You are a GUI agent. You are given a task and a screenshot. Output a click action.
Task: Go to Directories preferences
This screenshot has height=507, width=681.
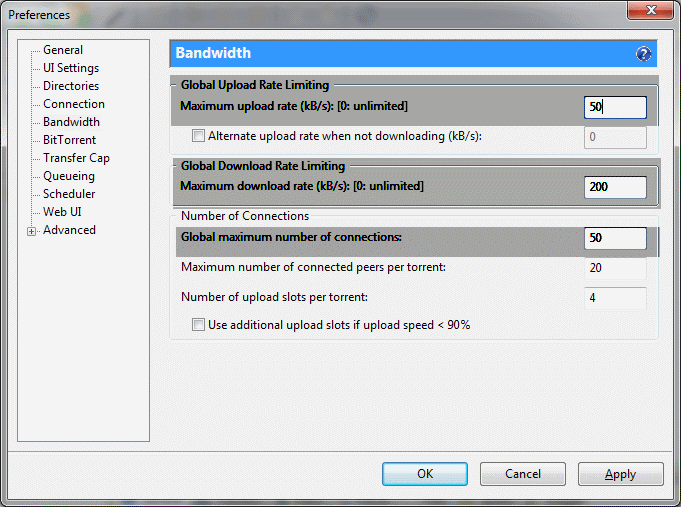pyautogui.click(x=71, y=86)
